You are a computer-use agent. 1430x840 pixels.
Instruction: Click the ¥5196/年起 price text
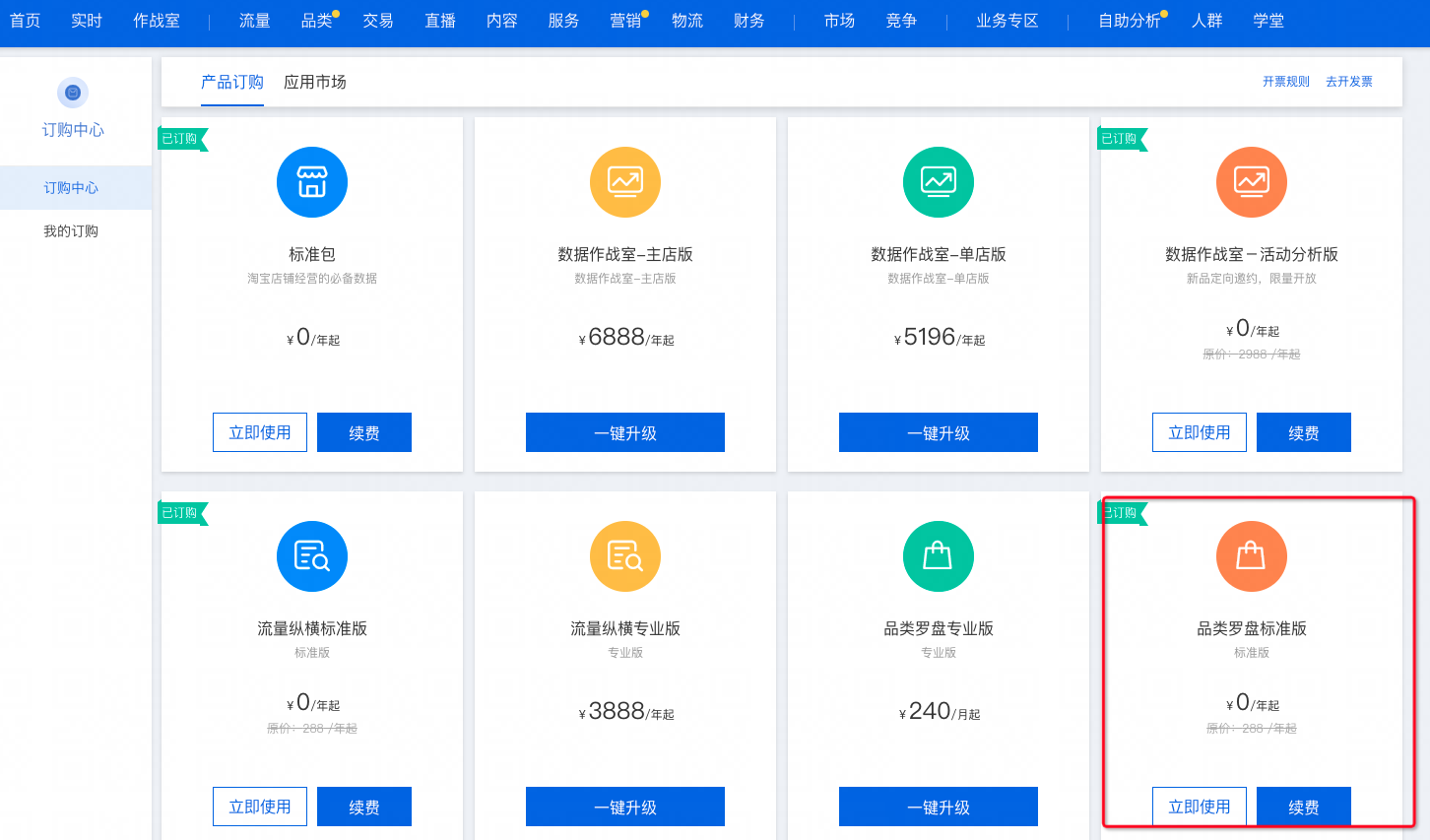point(940,337)
